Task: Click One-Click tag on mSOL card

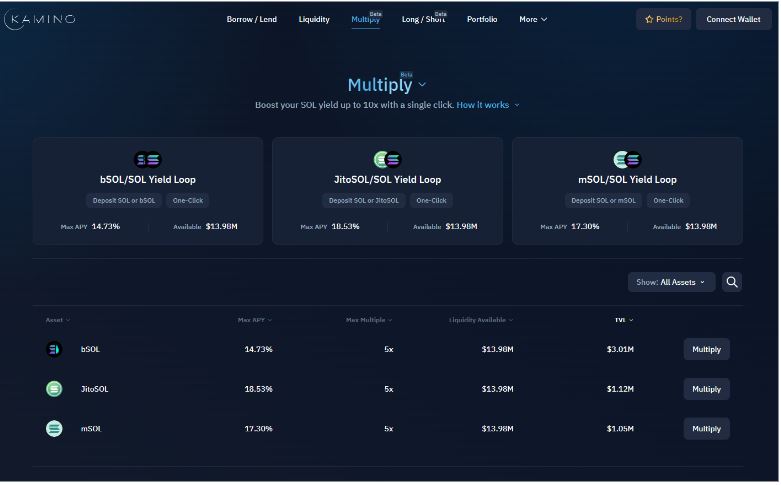Action: [x=668, y=201]
